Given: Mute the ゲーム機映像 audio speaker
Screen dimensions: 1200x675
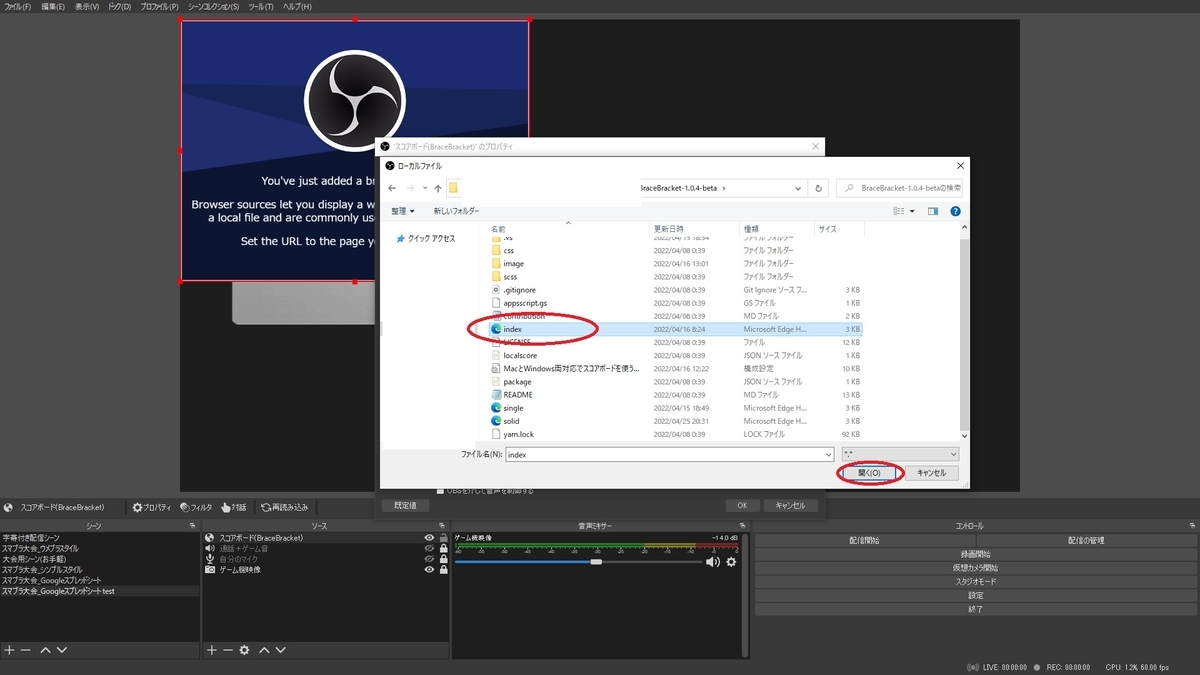Looking at the screenshot, I should pyautogui.click(x=713, y=562).
